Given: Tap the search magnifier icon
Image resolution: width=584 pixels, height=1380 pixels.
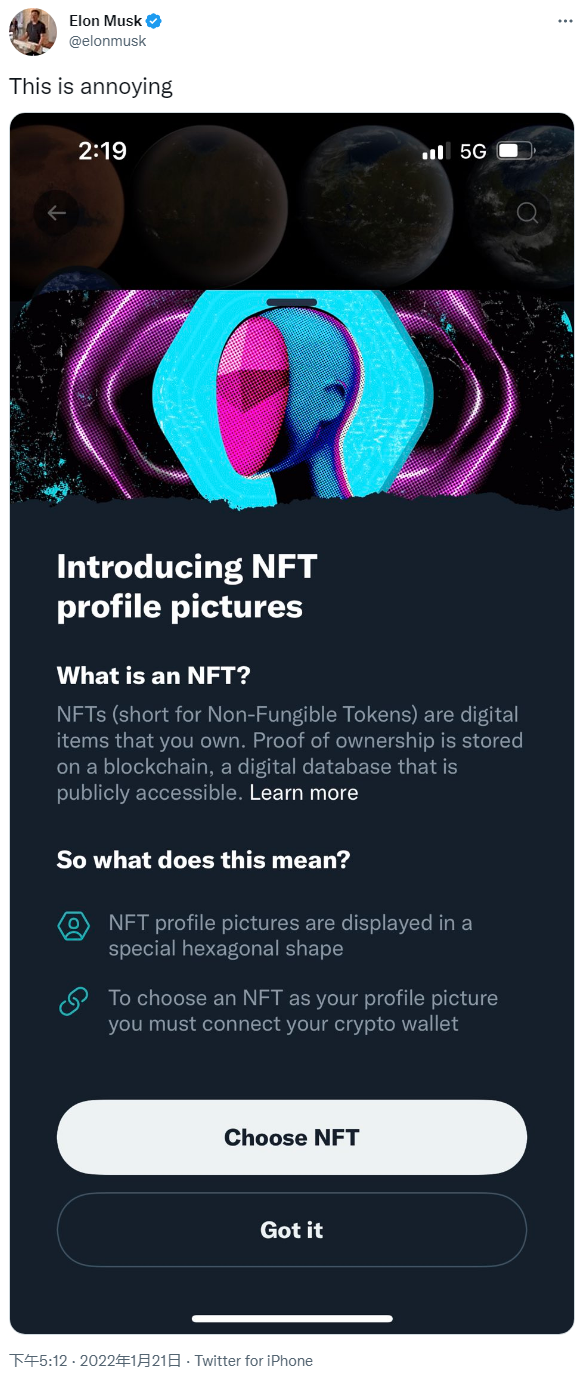Looking at the screenshot, I should point(527,212).
